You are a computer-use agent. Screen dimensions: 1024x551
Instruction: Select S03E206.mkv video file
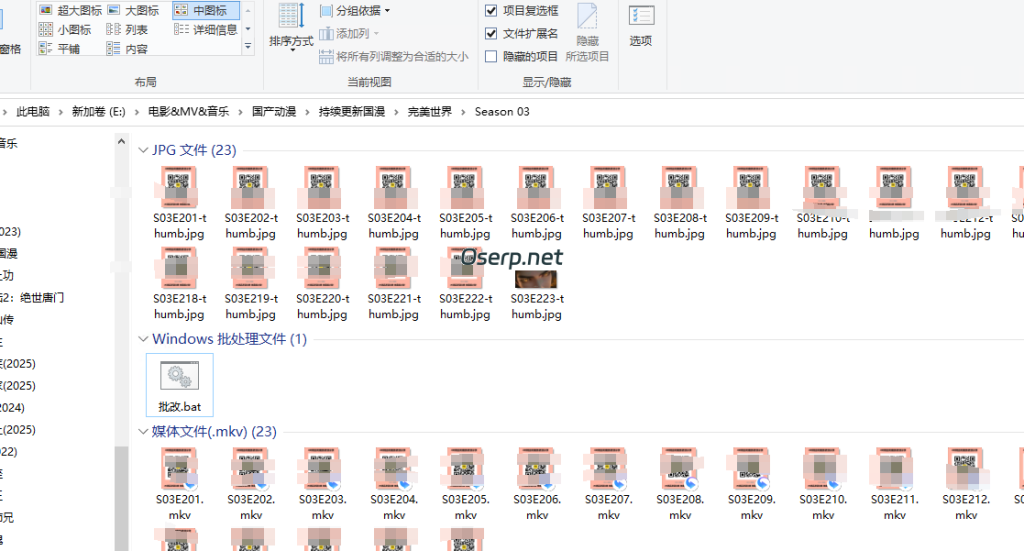coord(537,484)
